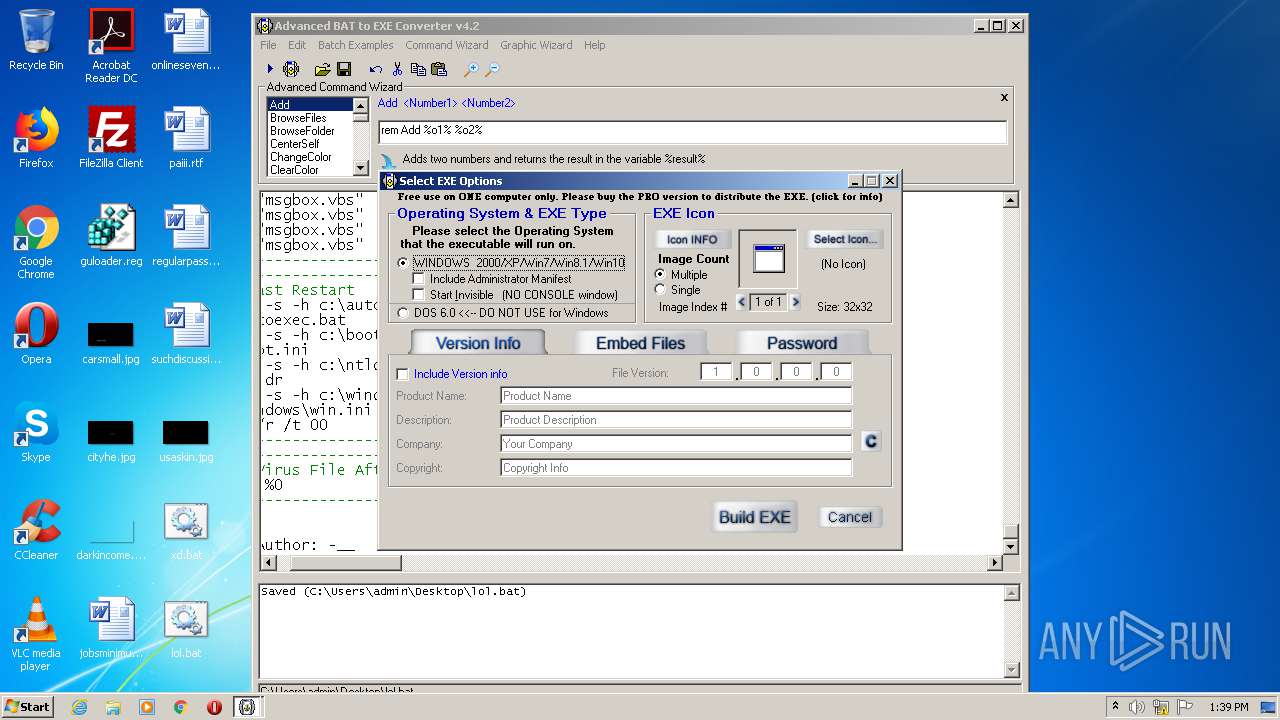The width and height of the screenshot is (1280, 720).
Task: Click the Run batch play arrow icon
Action: 270,69
